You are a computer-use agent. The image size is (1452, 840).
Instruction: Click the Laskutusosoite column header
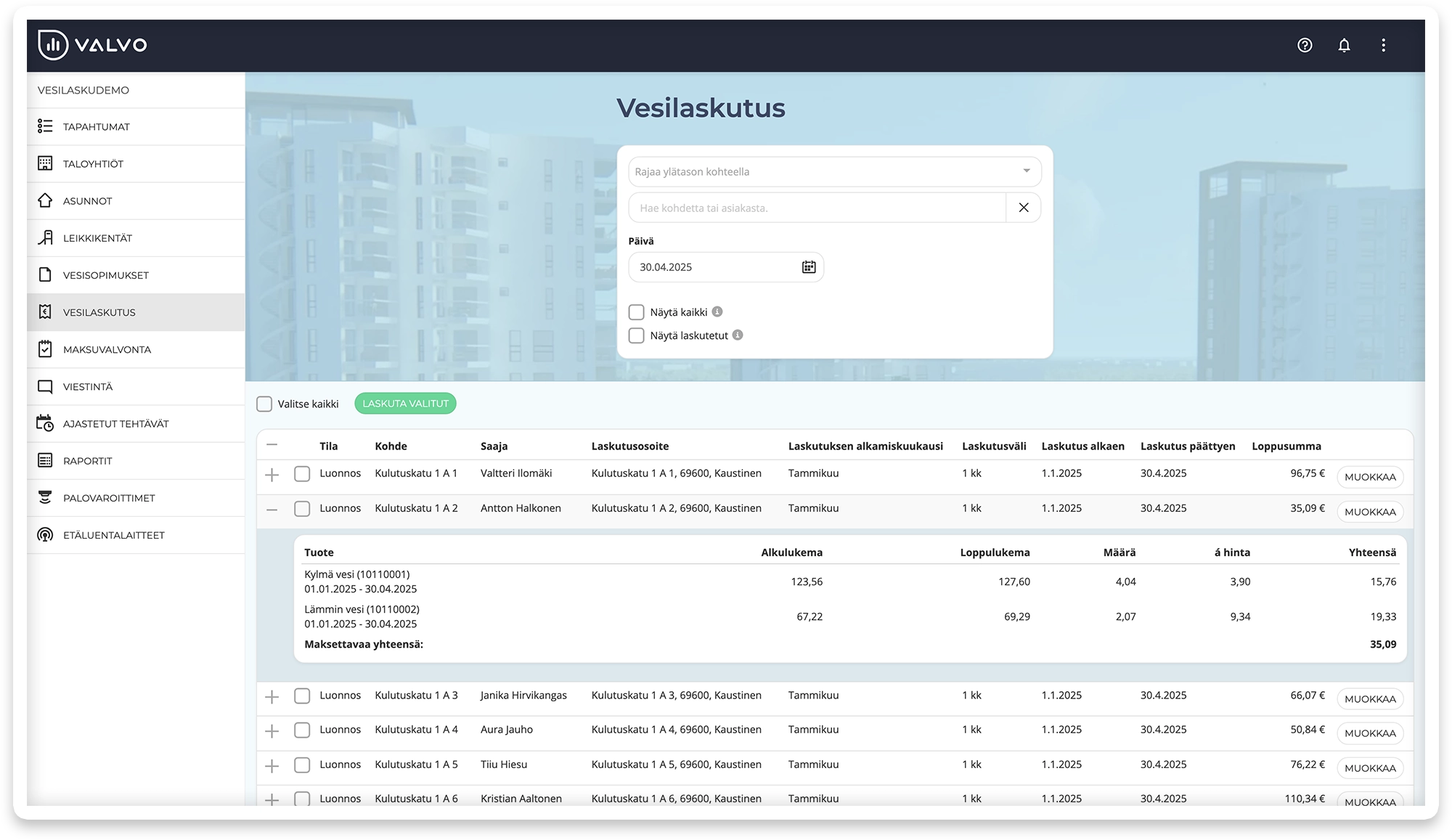pyautogui.click(x=630, y=446)
